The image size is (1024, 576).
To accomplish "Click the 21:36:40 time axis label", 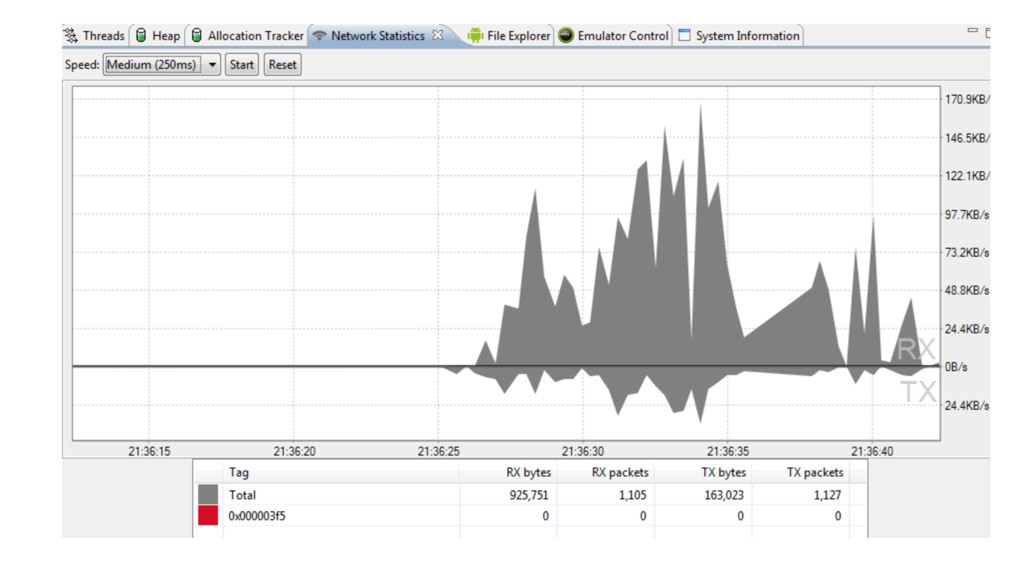I will point(872,451).
